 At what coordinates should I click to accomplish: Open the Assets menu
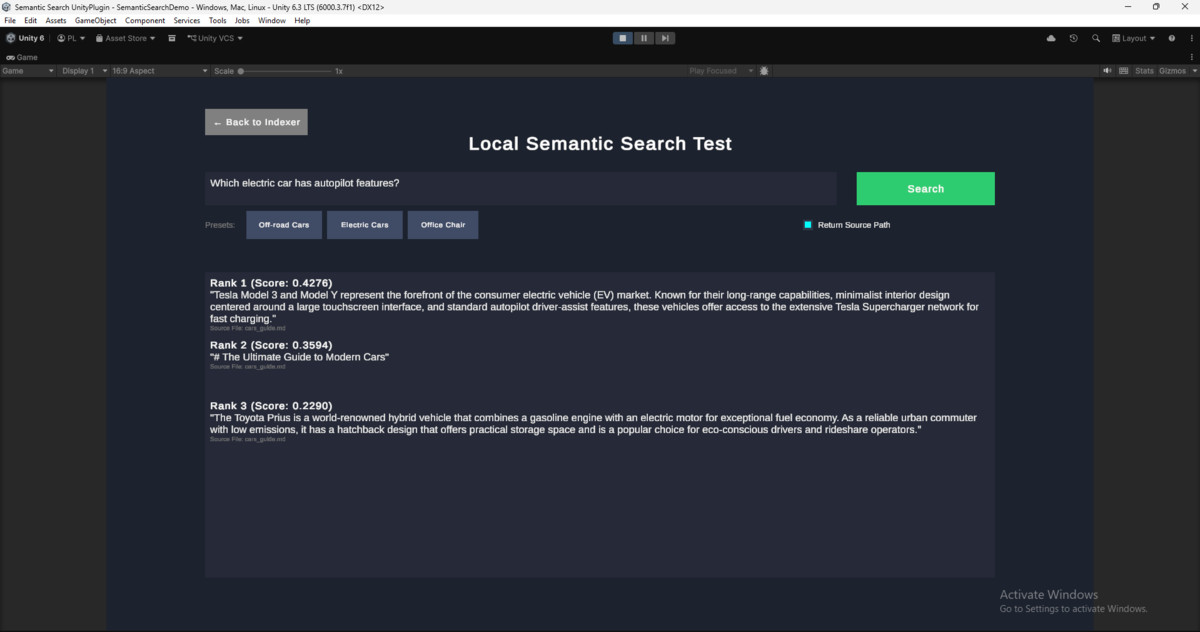(56, 20)
